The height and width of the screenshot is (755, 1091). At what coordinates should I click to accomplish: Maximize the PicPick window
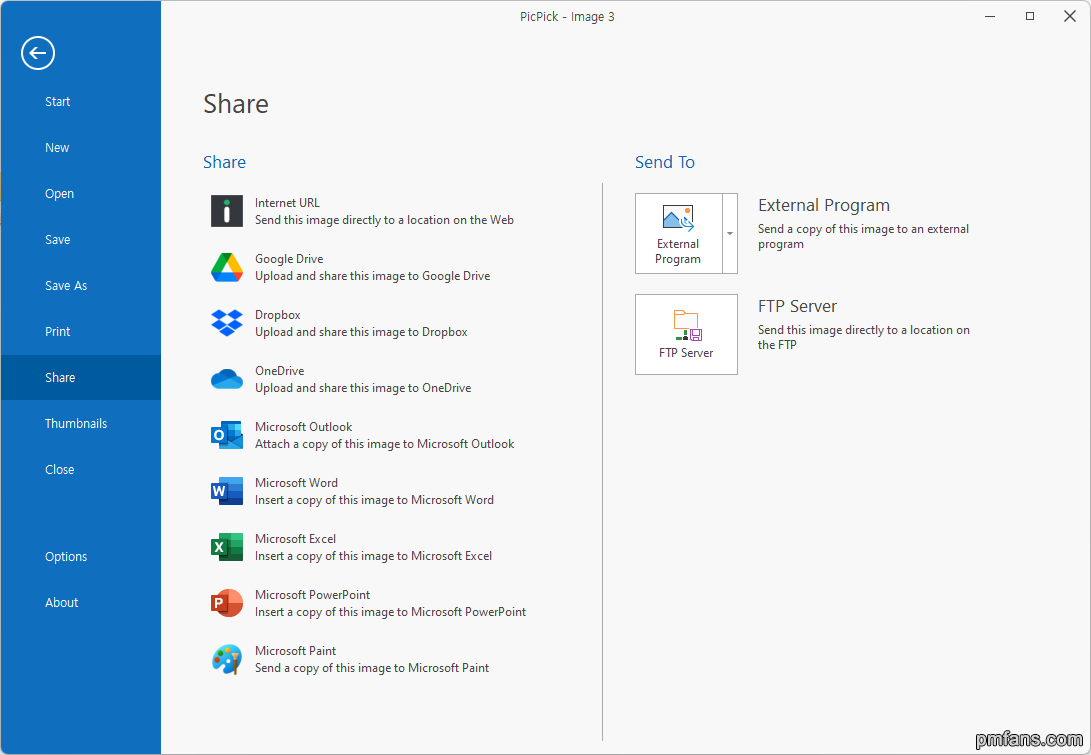point(1030,16)
